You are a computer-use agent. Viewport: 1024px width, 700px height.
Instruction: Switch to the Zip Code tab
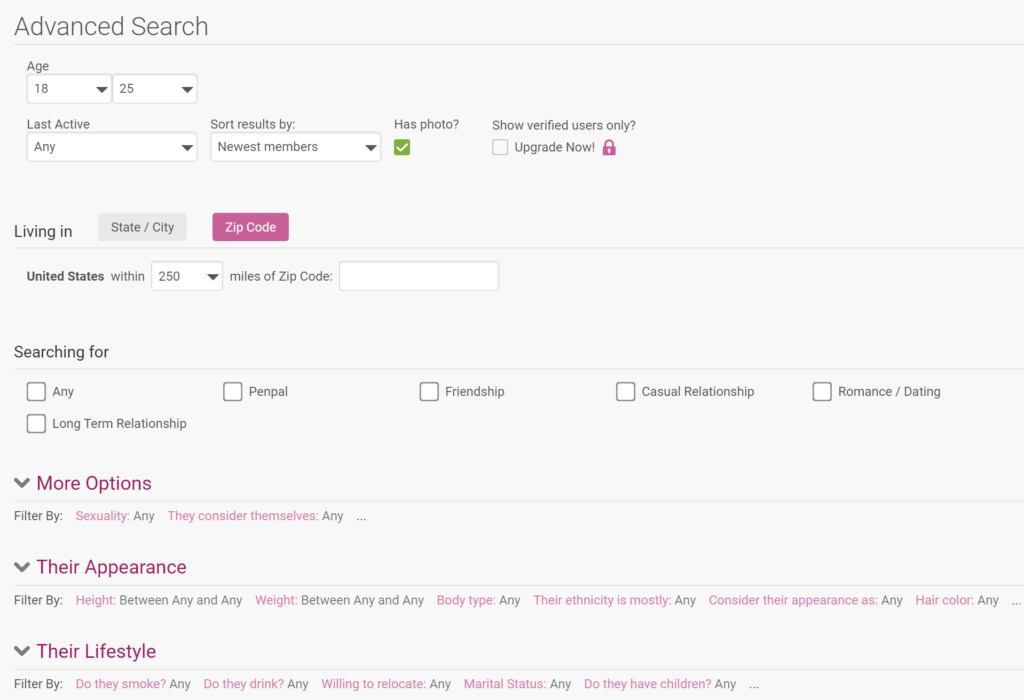tap(251, 227)
